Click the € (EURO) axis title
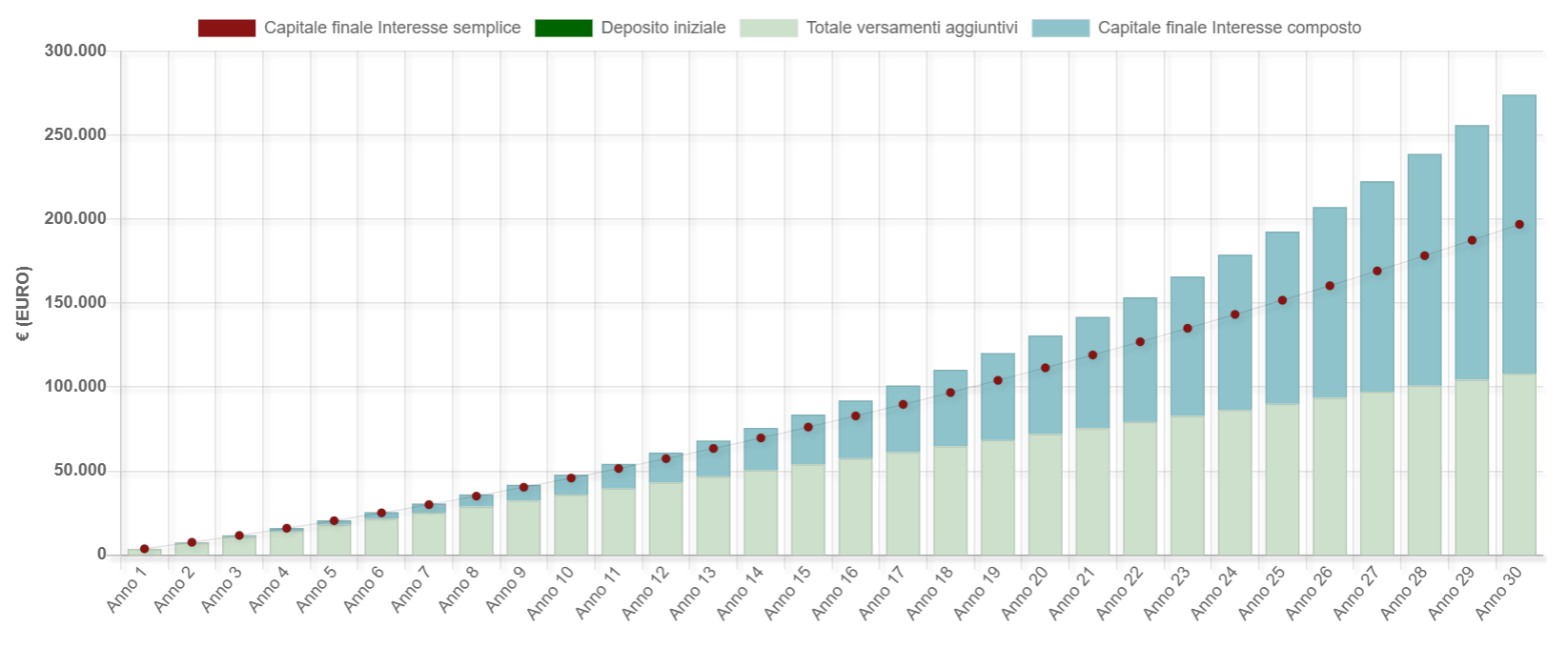Viewport: 1568px width, 648px height. pyautogui.click(x=24, y=303)
